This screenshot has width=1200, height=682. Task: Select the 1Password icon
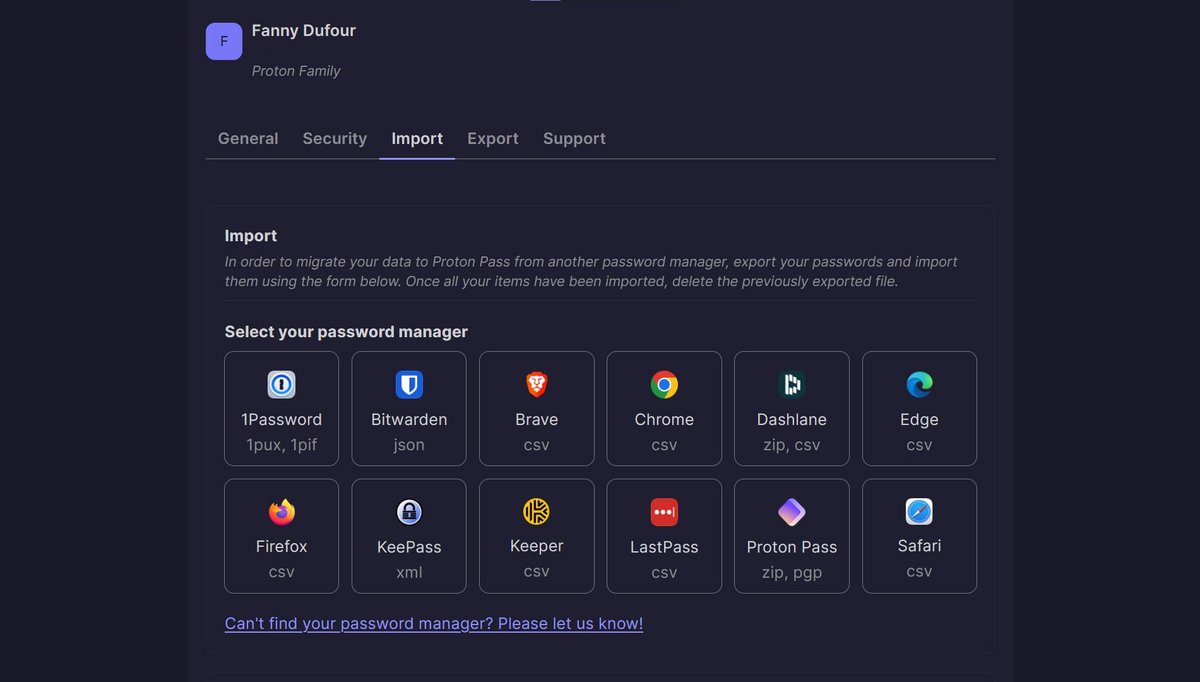[x=282, y=385]
